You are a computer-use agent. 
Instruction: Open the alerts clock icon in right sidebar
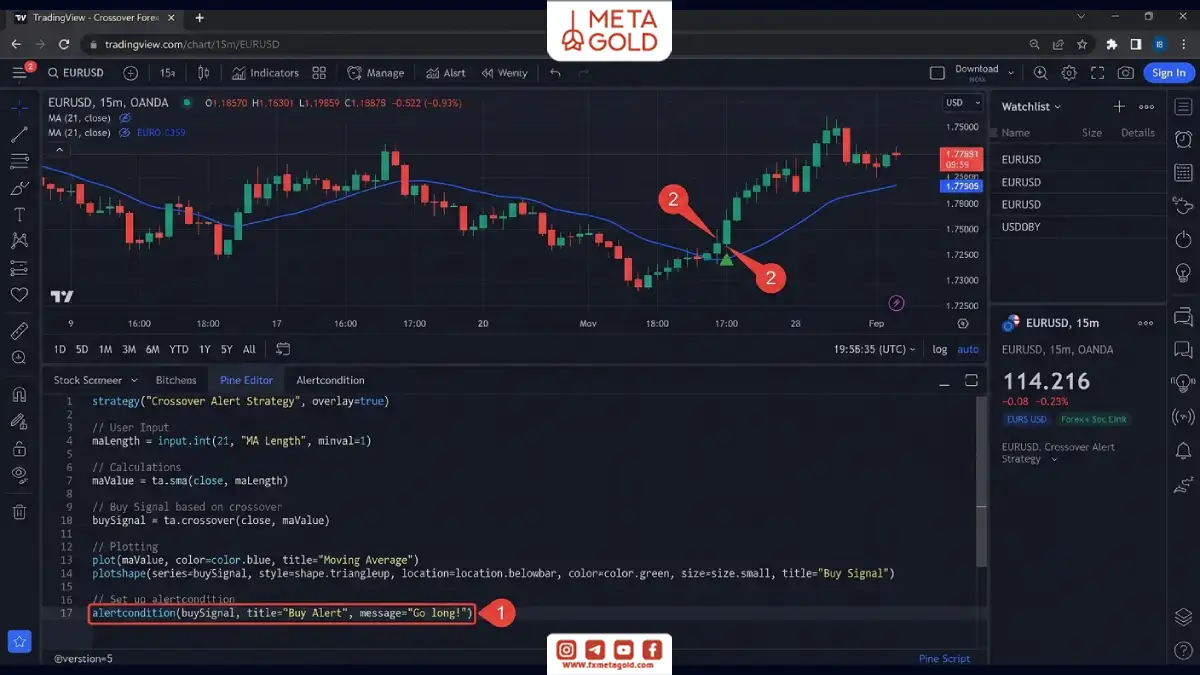coord(1183,139)
